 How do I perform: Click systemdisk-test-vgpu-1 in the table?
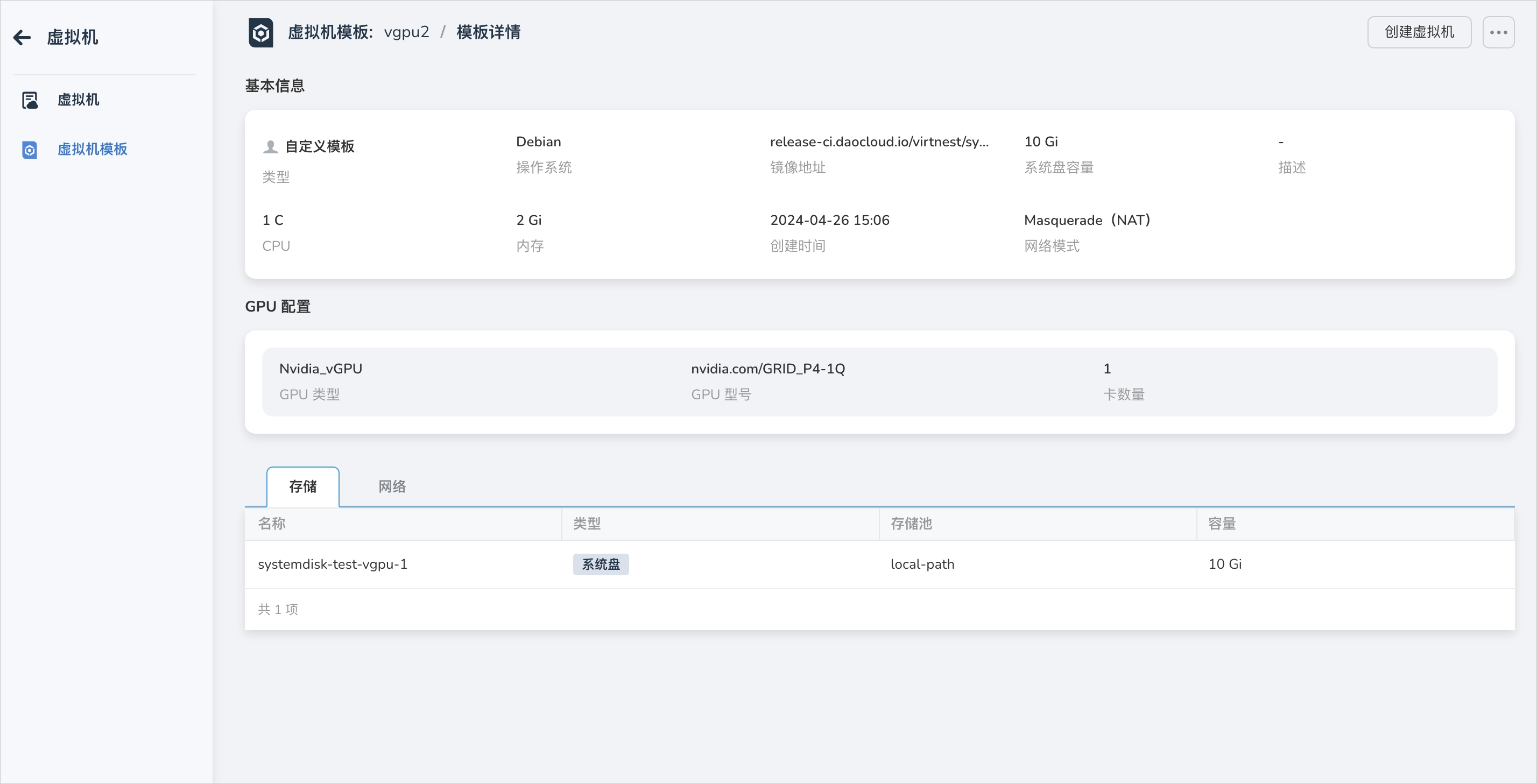[x=333, y=564]
